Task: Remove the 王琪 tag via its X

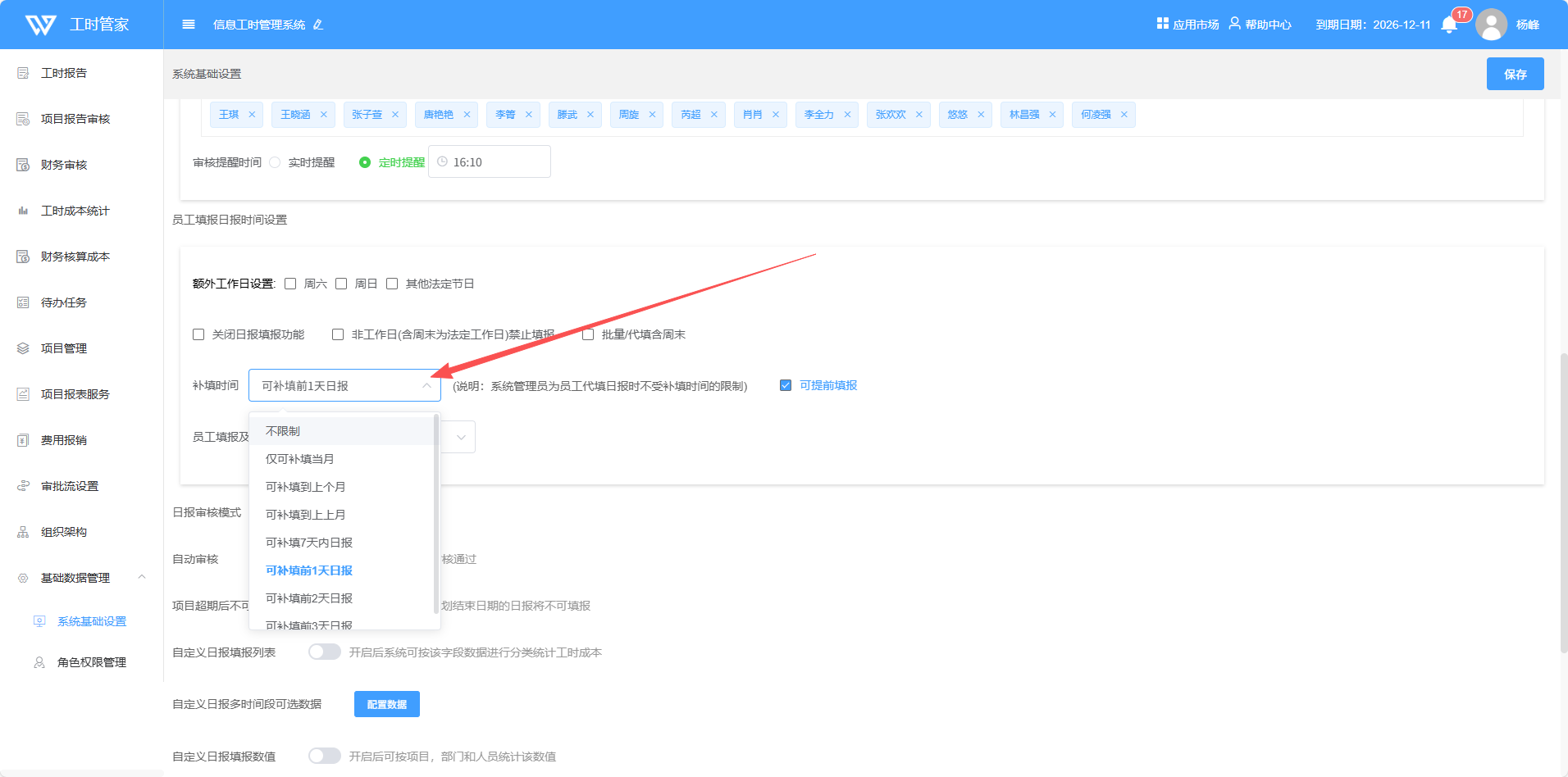Action: coord(252,115)
